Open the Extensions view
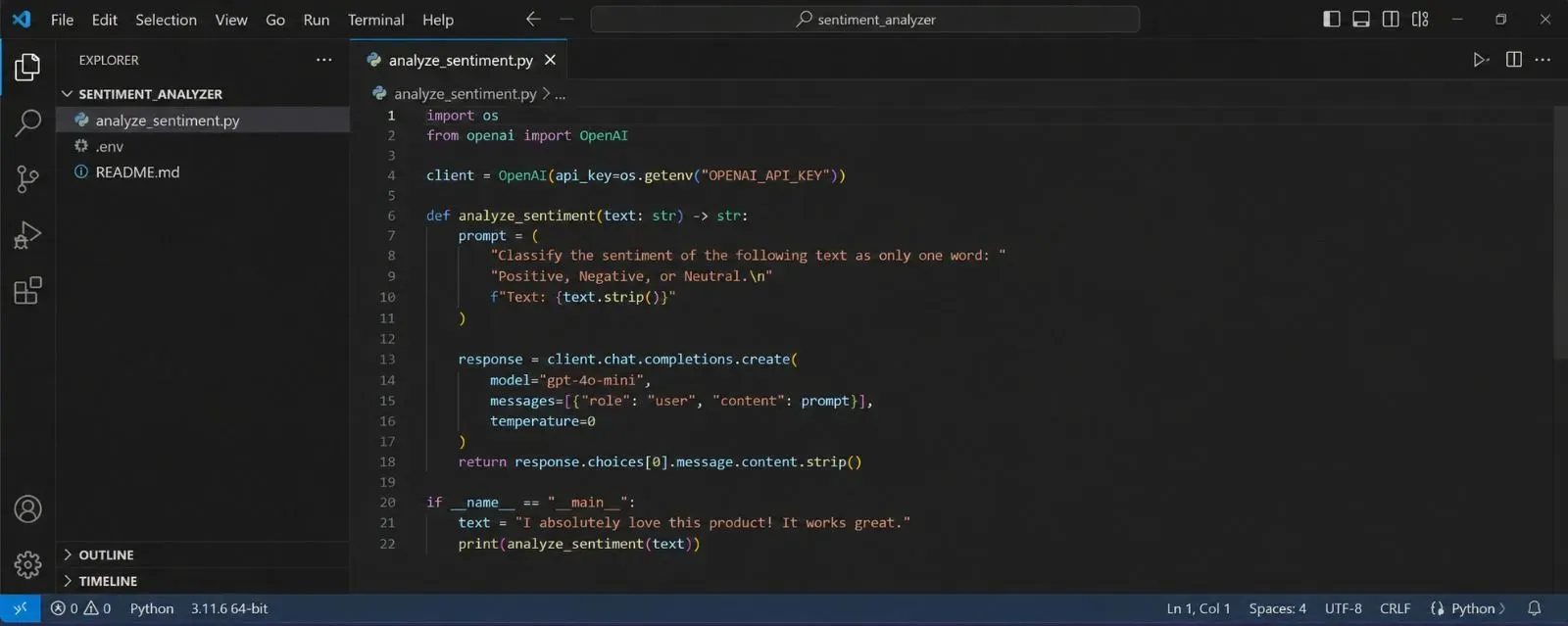Screen dimensions: 1568x626 [x=27, y=291]
